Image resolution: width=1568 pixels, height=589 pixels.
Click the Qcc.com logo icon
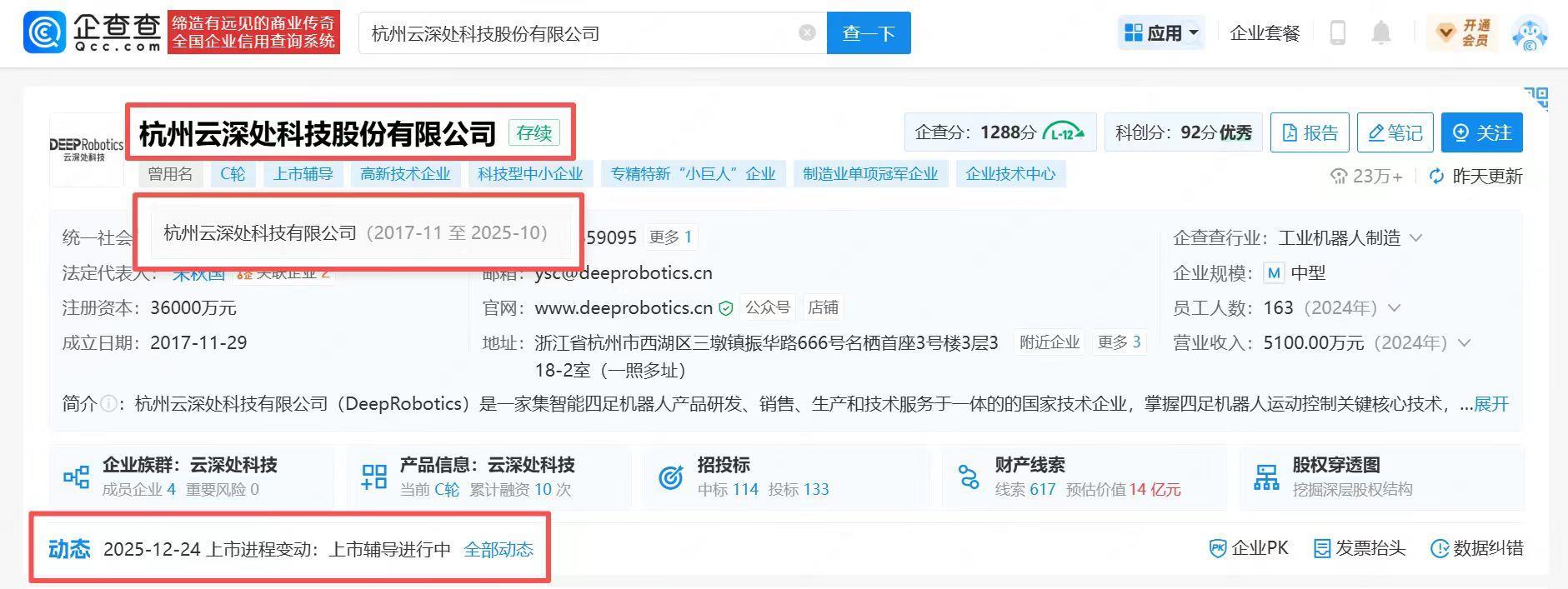[x=44, y=33]
